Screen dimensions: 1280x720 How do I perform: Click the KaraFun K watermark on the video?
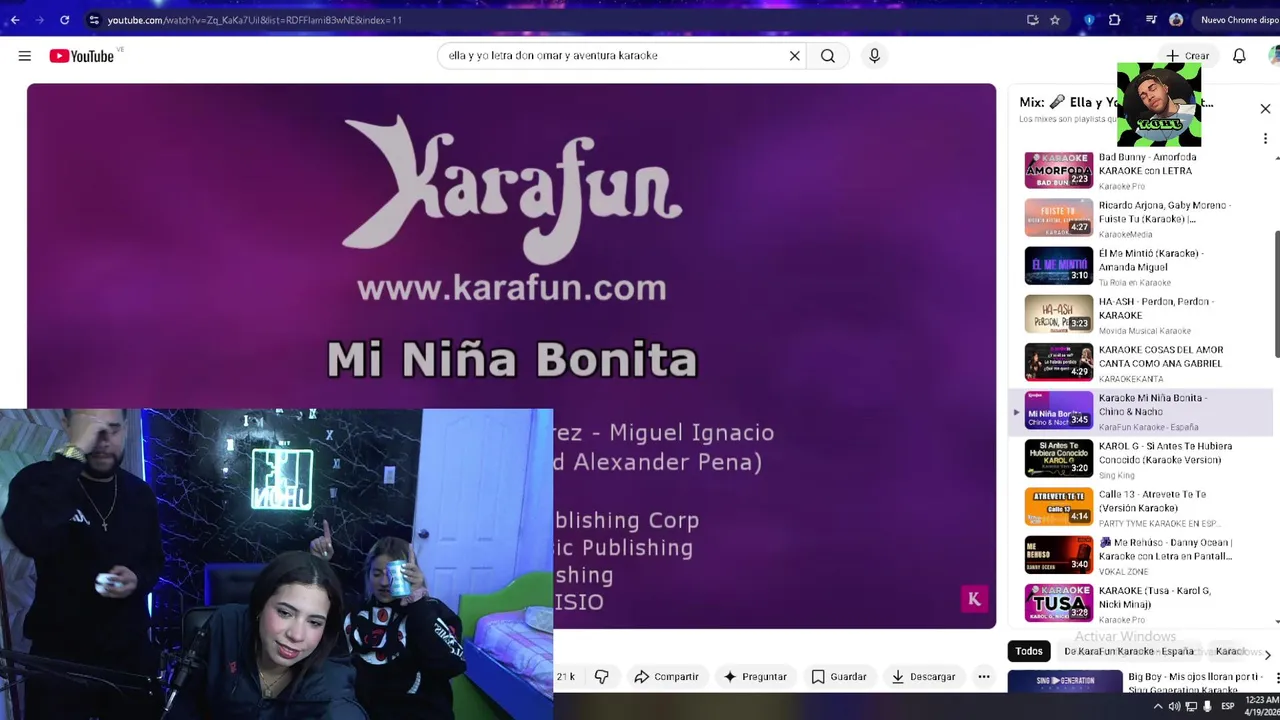(x=974, y=599)
